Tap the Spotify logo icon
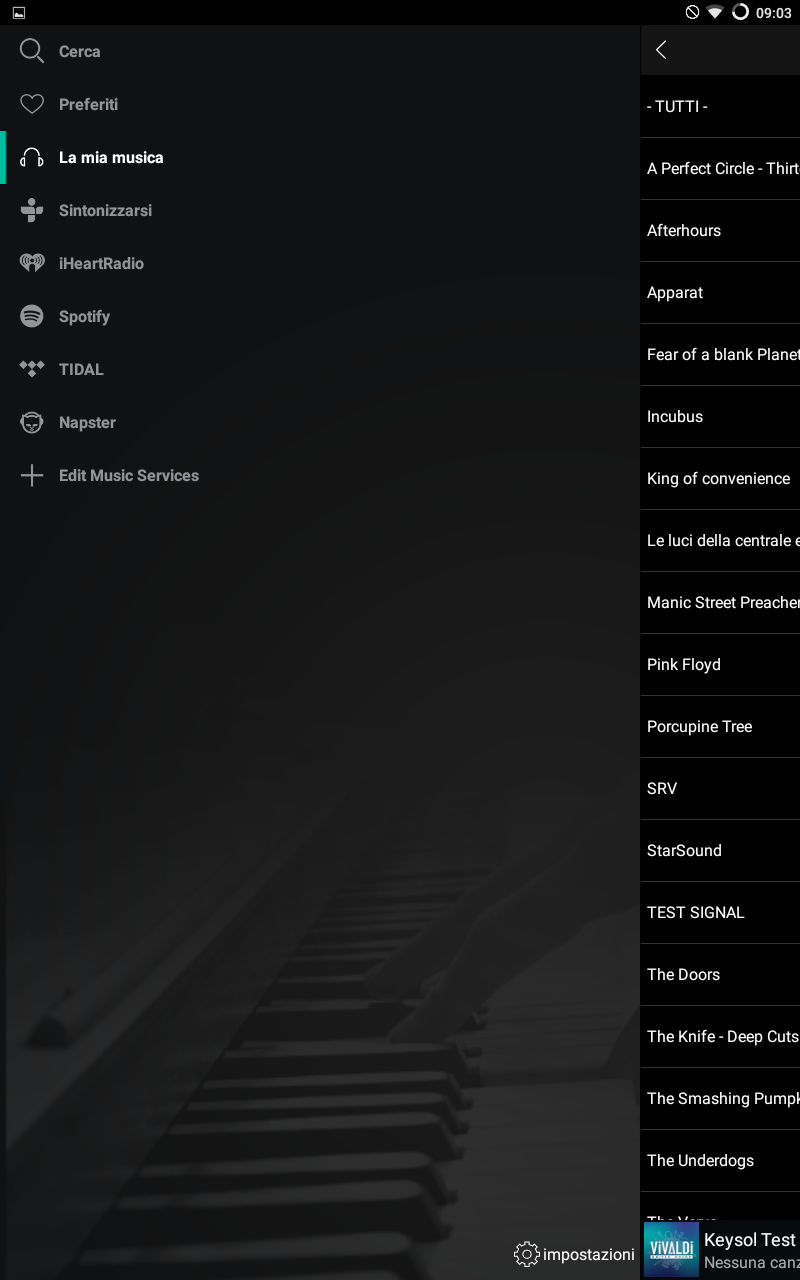This screenshot has width=800, height=1280. 32,316
